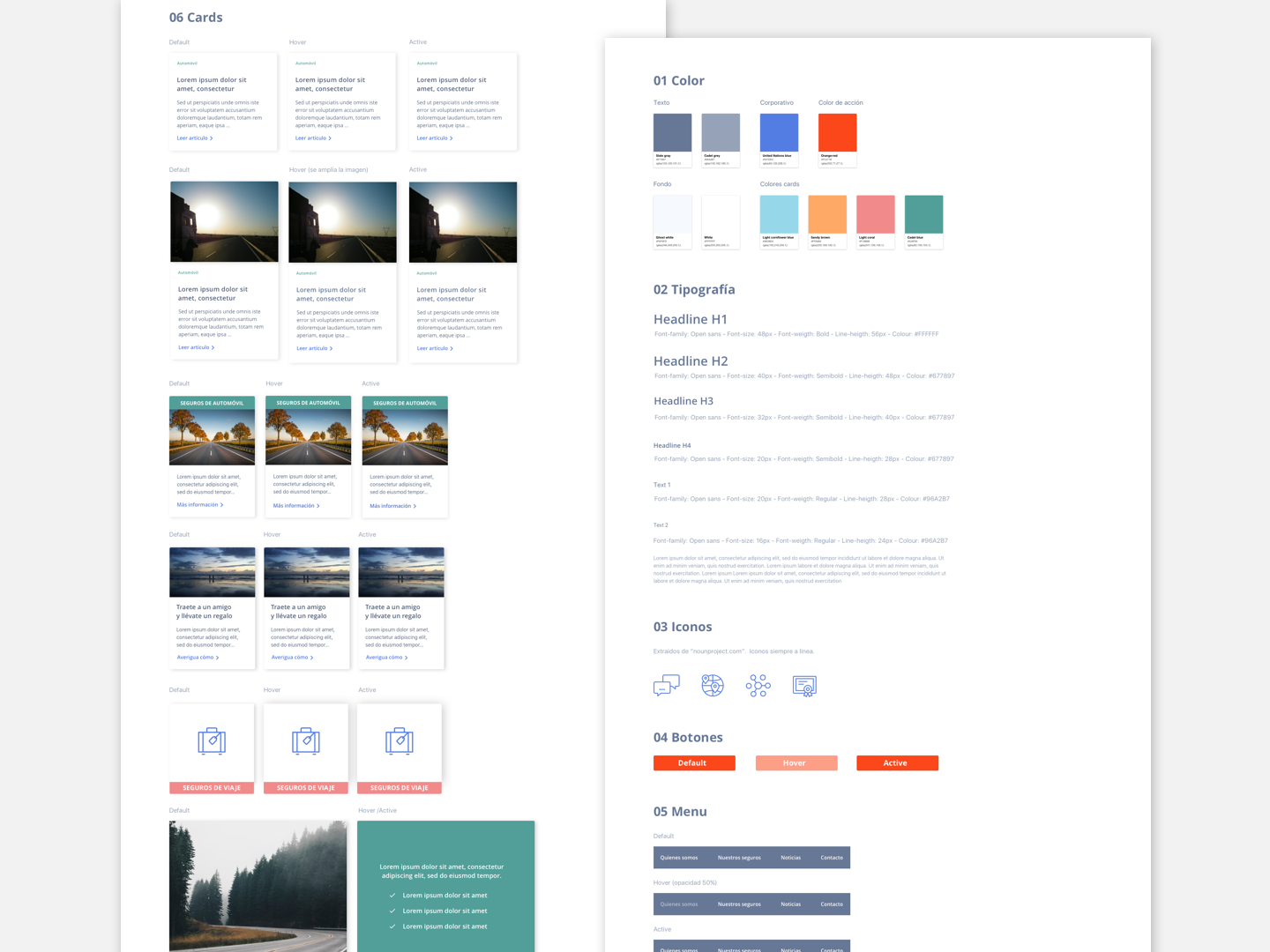The width and height of the screenshot is (1270, 952).
Task: Click the suitcase icon on Active Seguros de Viaje card
Action: [x=399, y=740]
